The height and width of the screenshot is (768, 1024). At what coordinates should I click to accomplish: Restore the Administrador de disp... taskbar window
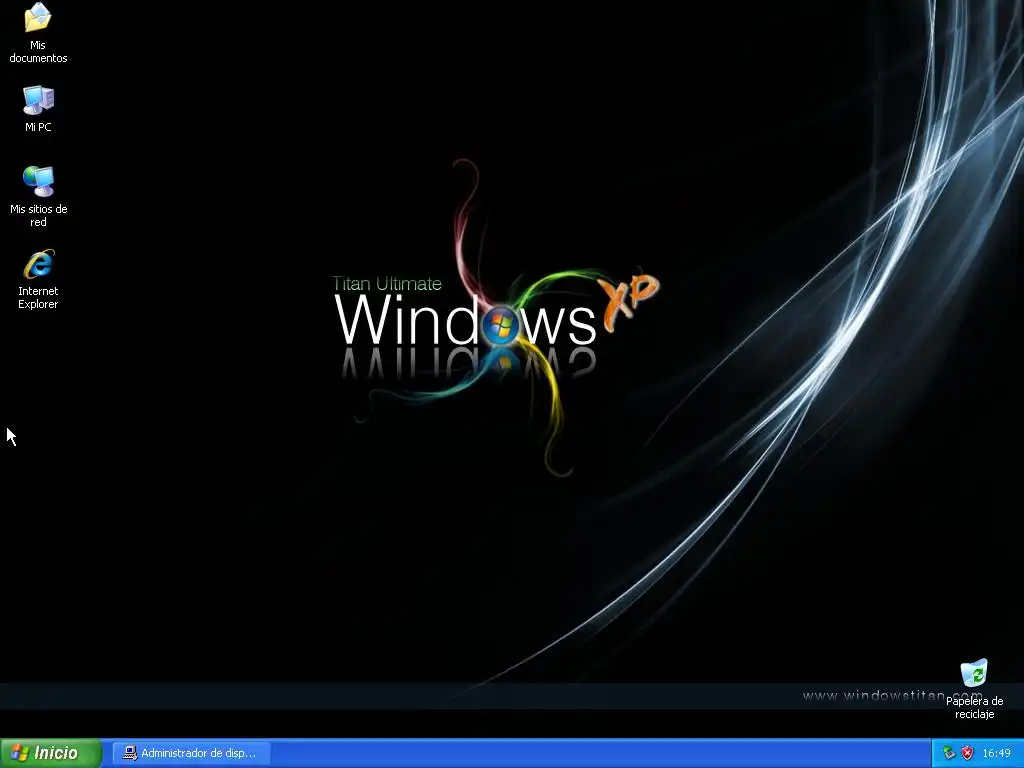point(191,753)
